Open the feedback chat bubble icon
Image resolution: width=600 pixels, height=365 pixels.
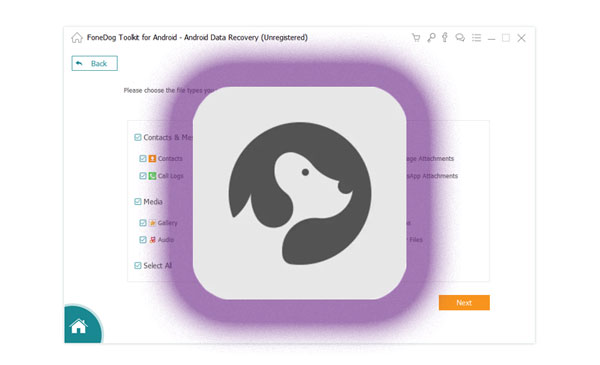[x=460, y=37]
